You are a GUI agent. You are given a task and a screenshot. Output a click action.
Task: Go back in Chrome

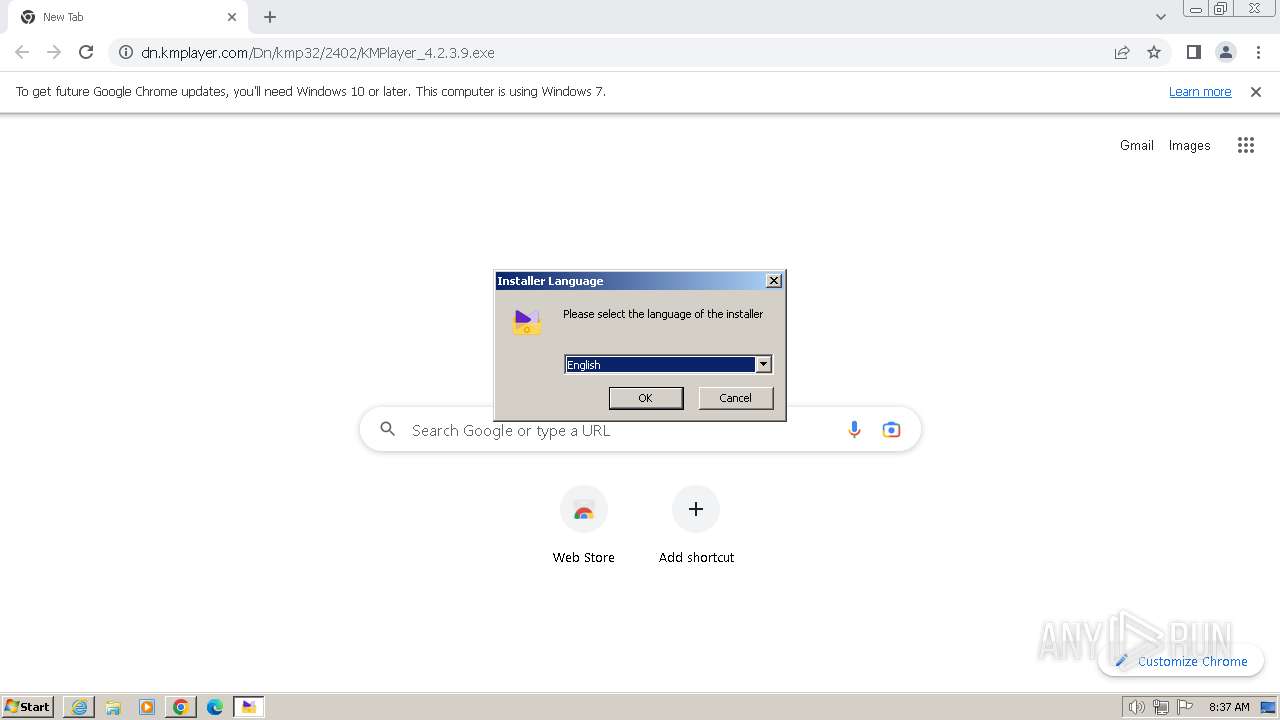pyautogui.click(x=22, y=52)
